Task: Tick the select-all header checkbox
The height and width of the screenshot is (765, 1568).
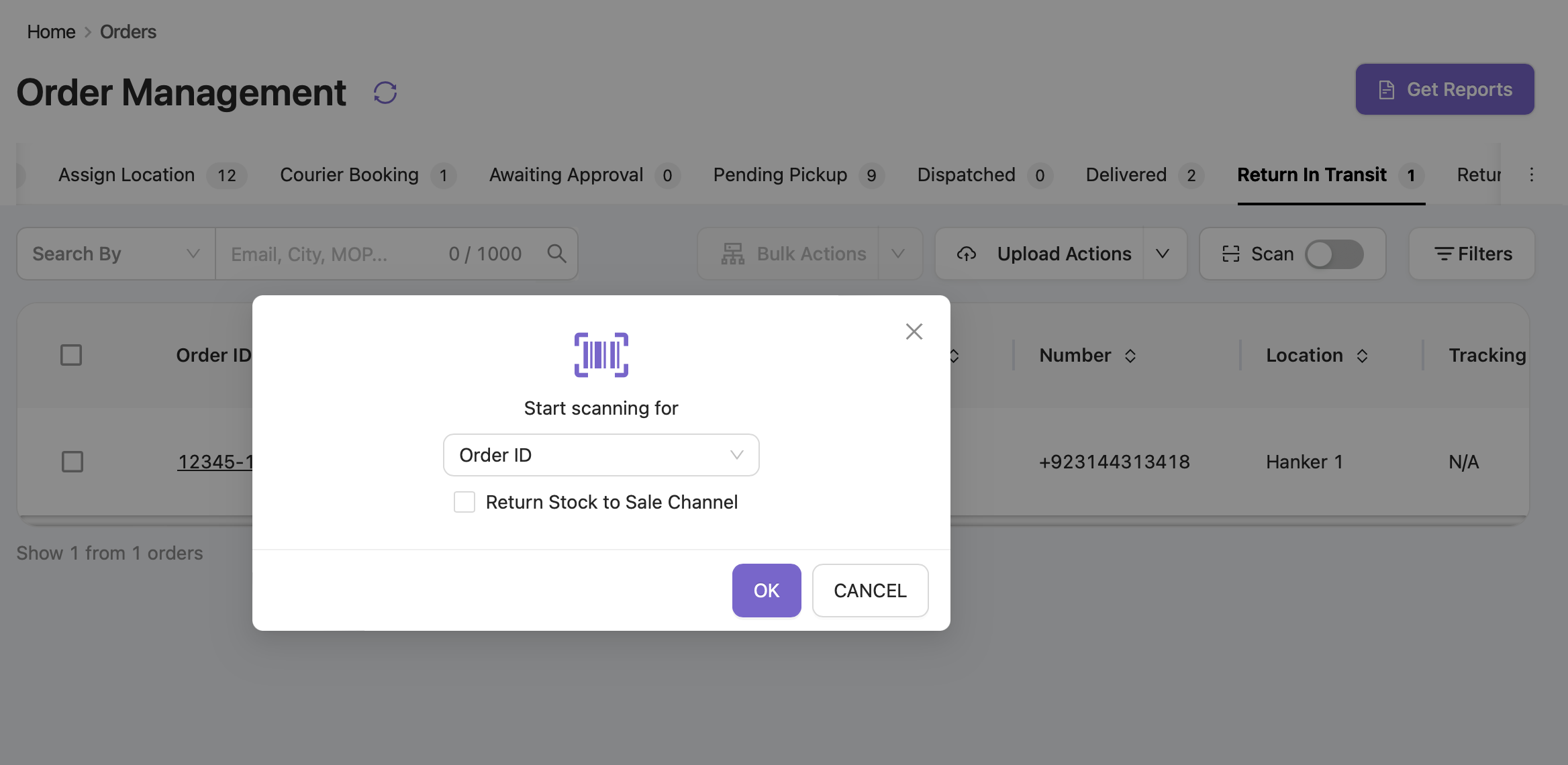Action: pos(71,355)
